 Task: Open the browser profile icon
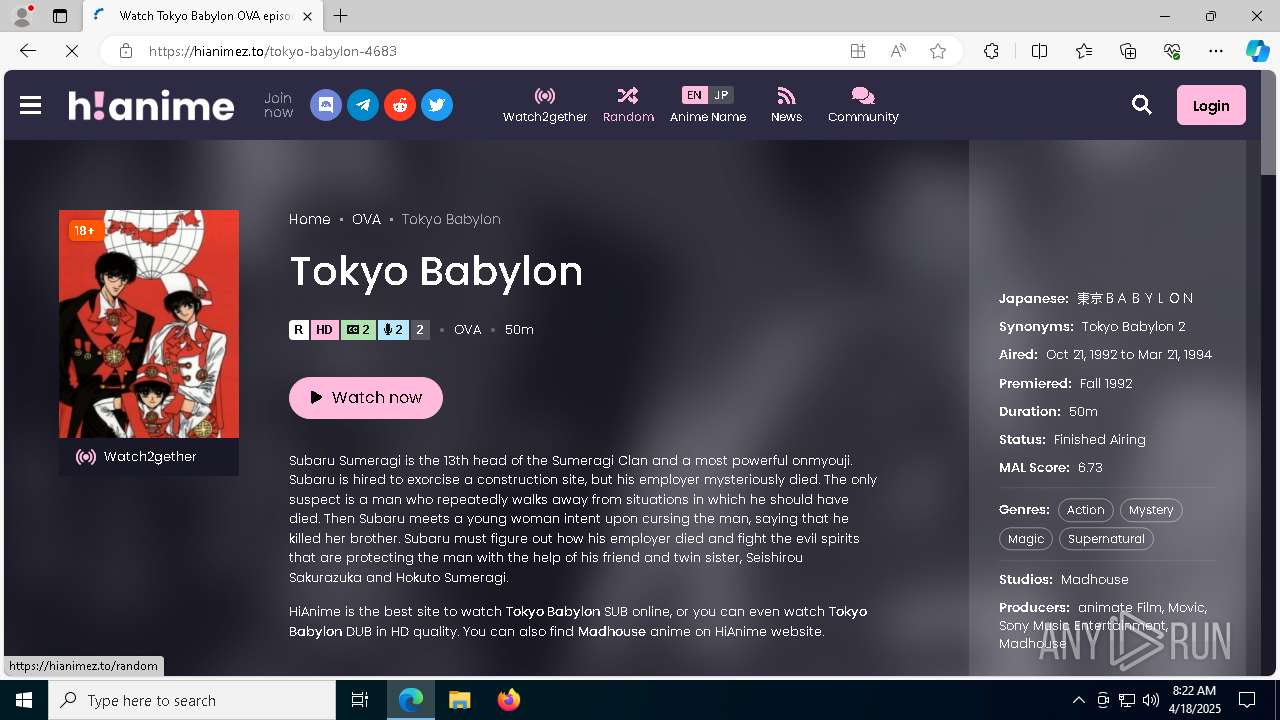(x=22, y=16)
